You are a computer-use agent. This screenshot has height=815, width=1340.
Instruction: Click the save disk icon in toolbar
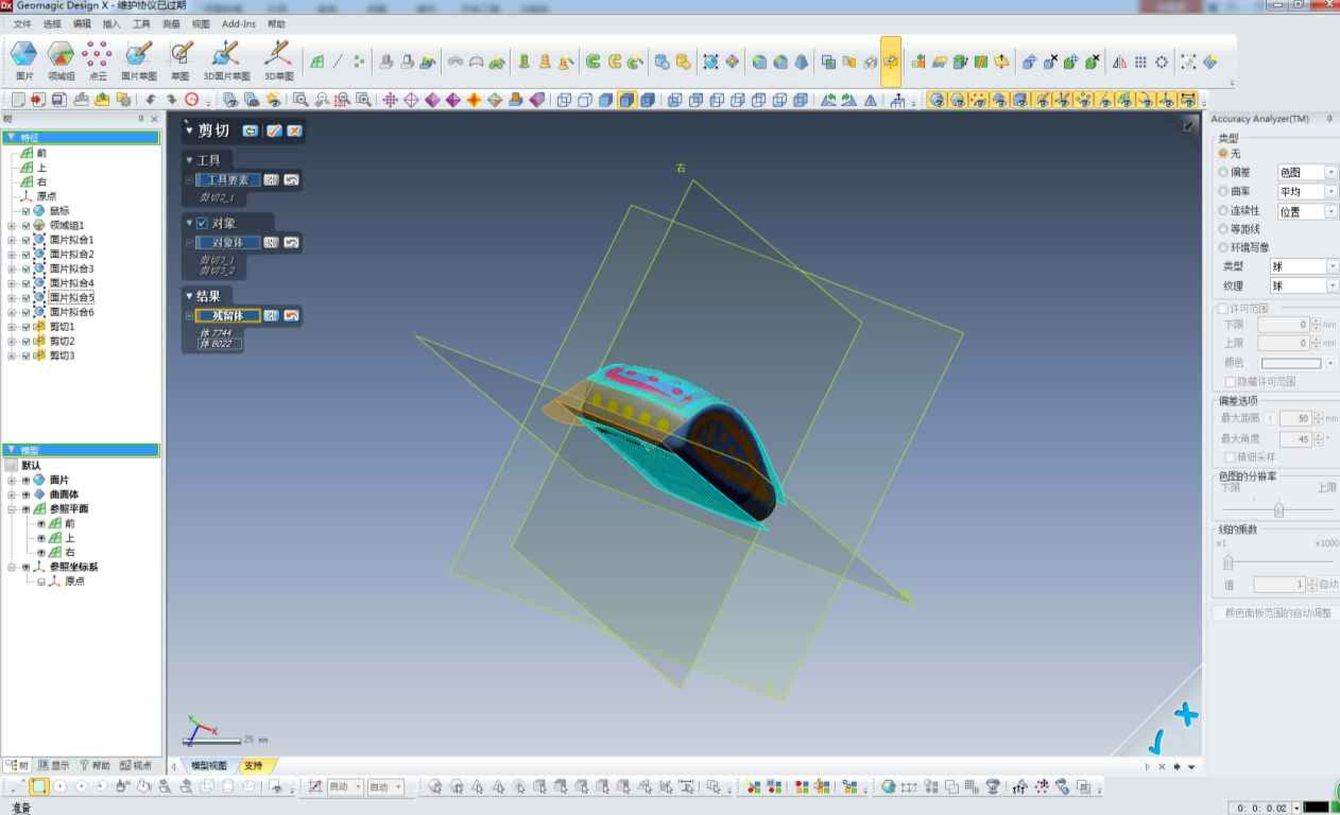point(59,99)
